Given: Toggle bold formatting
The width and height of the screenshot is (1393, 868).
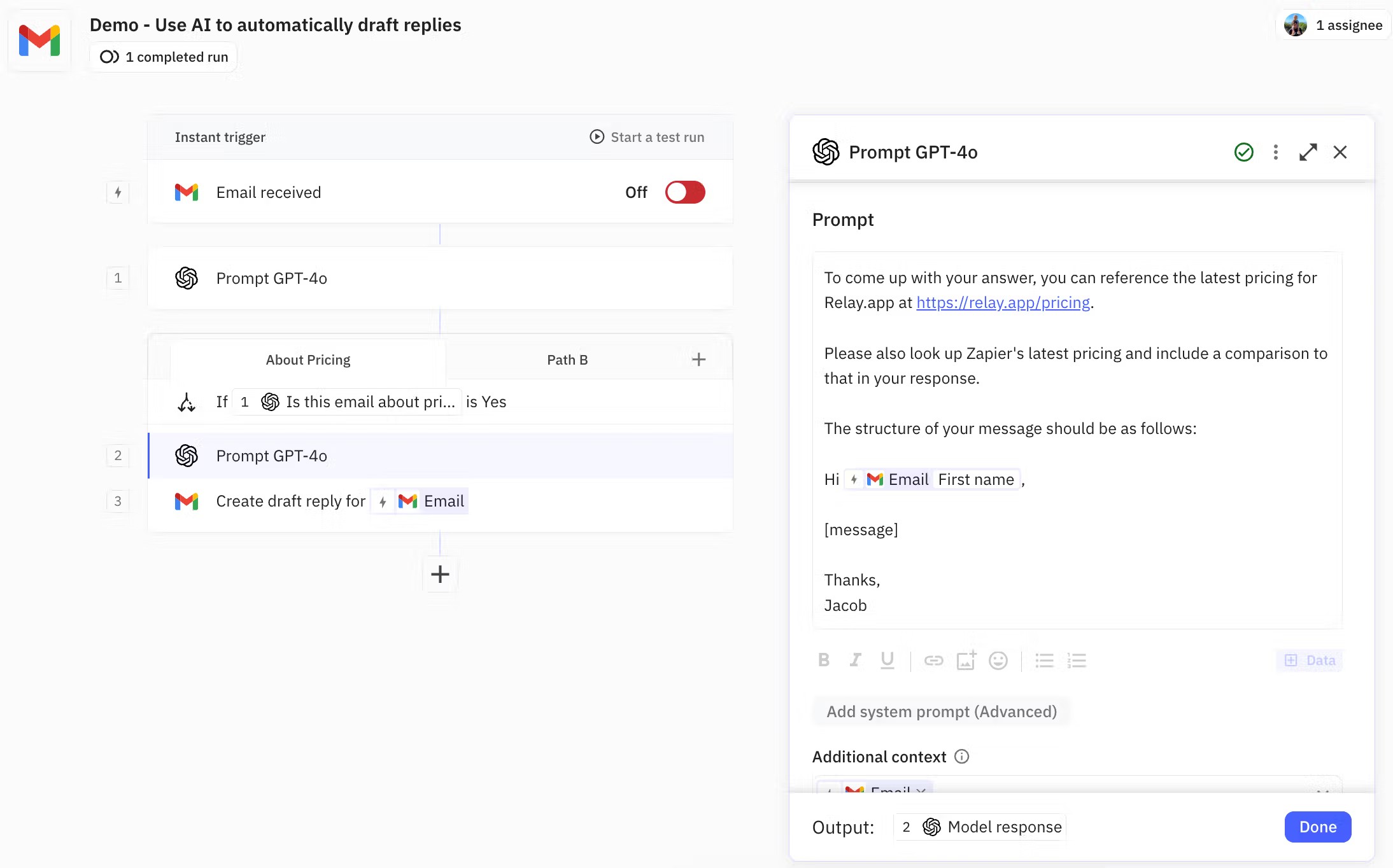Looking at the screenshot, I should tap(824, 661).
